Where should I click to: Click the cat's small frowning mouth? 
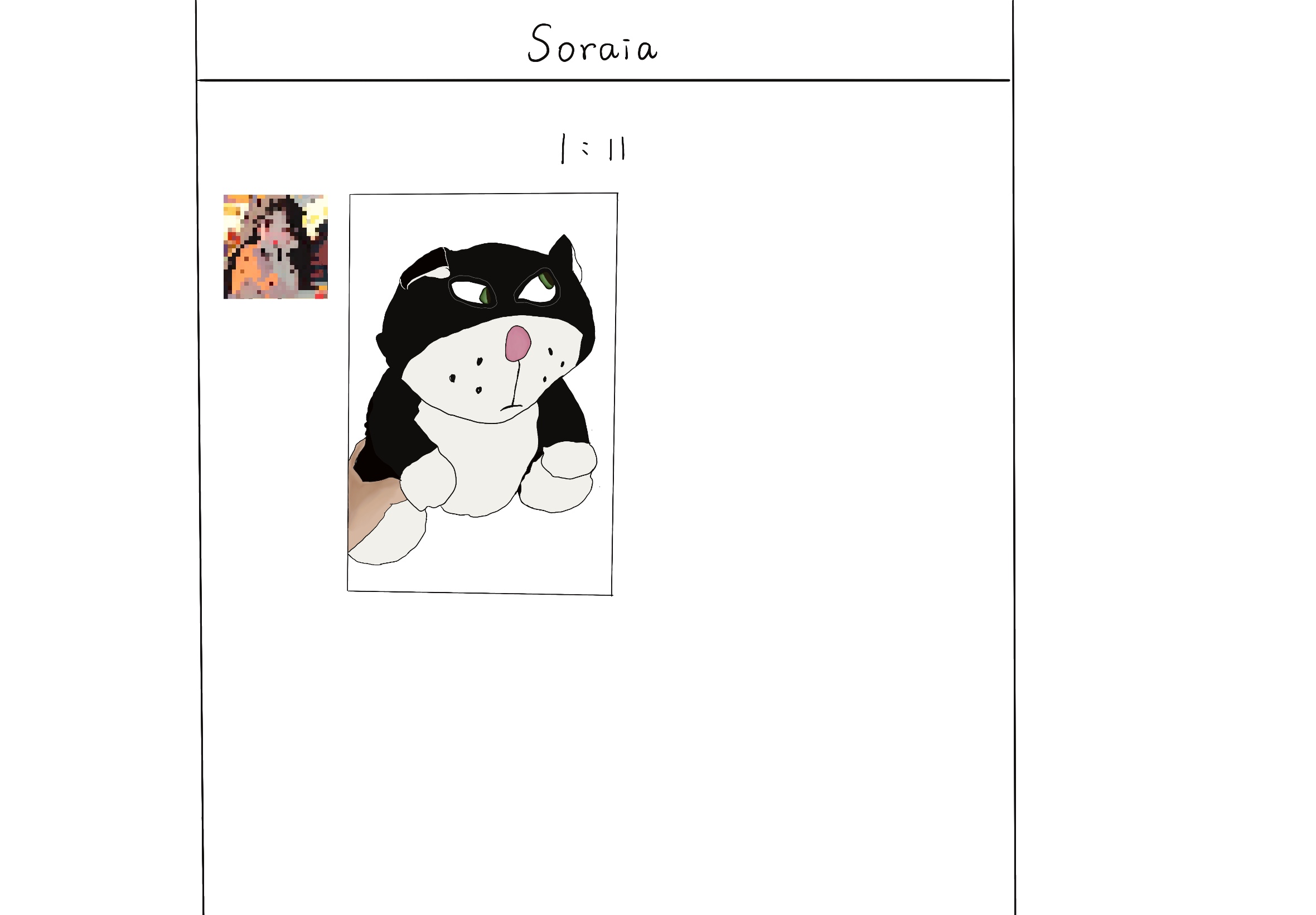pos(511,407)
